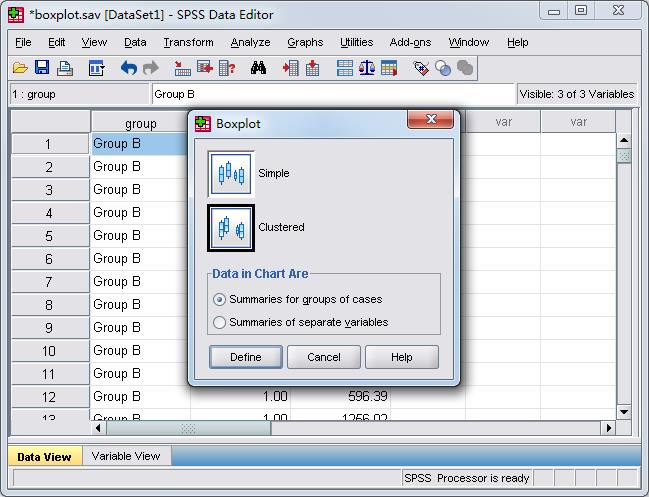
Task: Select row header number 5
Action: point(49,236)
